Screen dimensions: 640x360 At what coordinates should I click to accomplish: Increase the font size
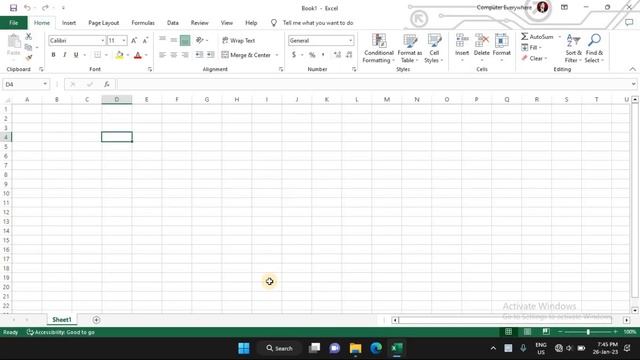point(134,40)
